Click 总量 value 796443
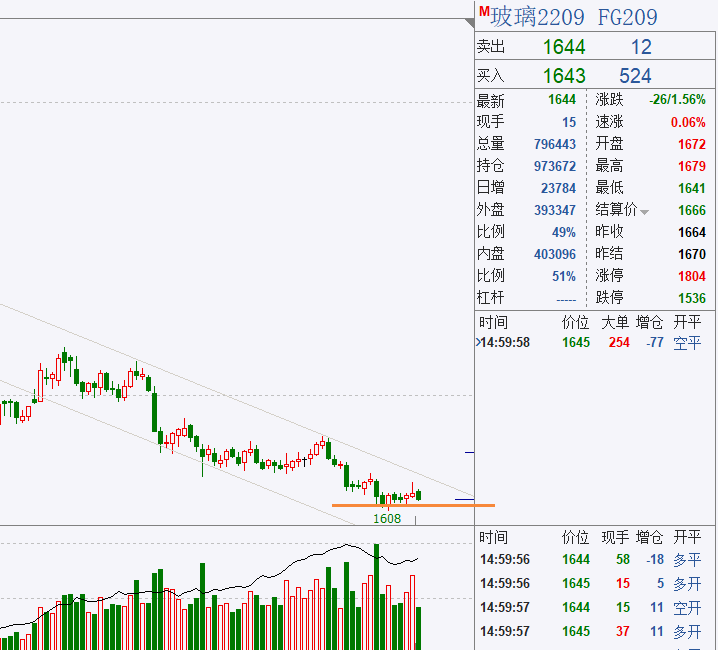 [555, 144]
